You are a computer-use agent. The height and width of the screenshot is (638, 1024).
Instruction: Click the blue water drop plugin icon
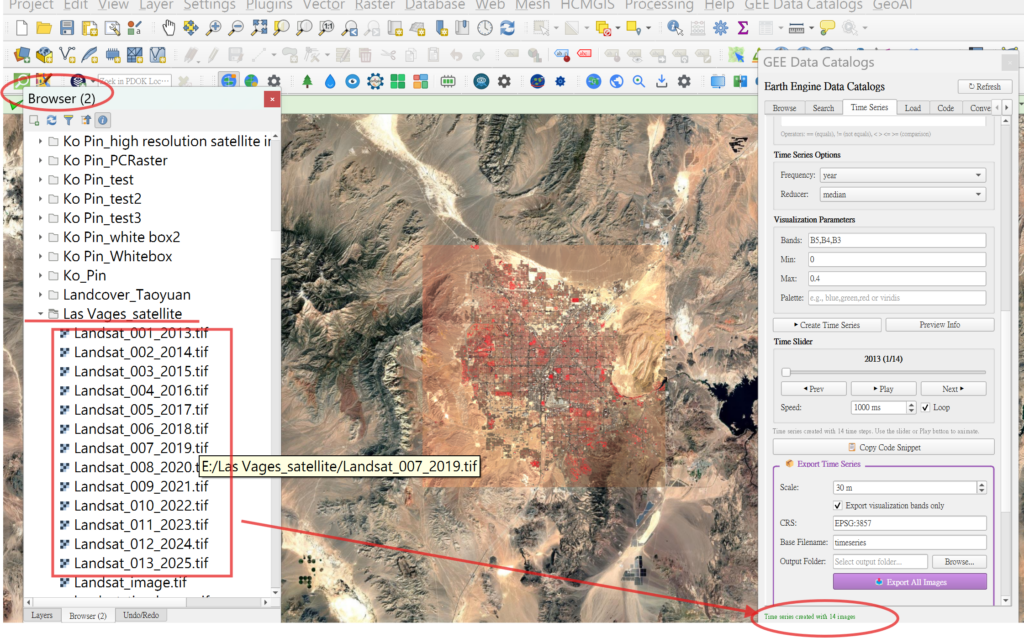coord(329,81)
